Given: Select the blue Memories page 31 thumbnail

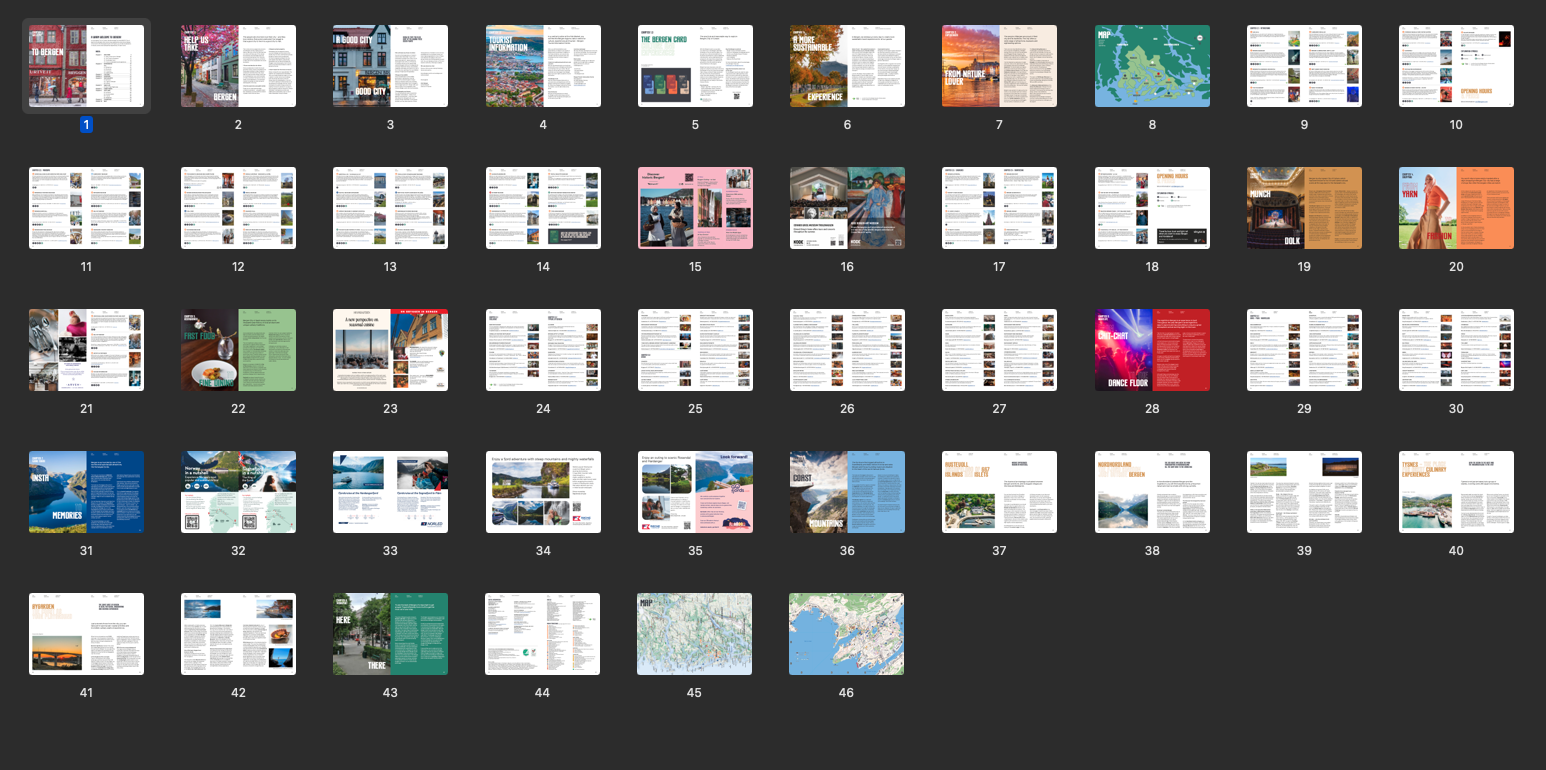Looking at the screenshot, I should (x=86, y=492).
